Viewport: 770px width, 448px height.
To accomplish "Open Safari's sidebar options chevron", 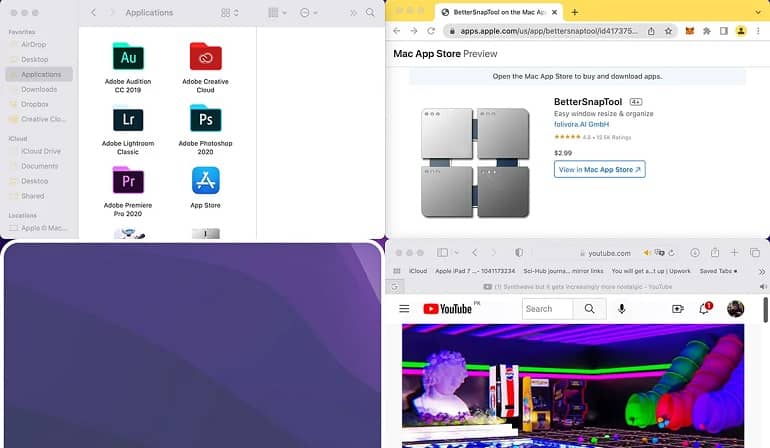I will coord(456,253).
